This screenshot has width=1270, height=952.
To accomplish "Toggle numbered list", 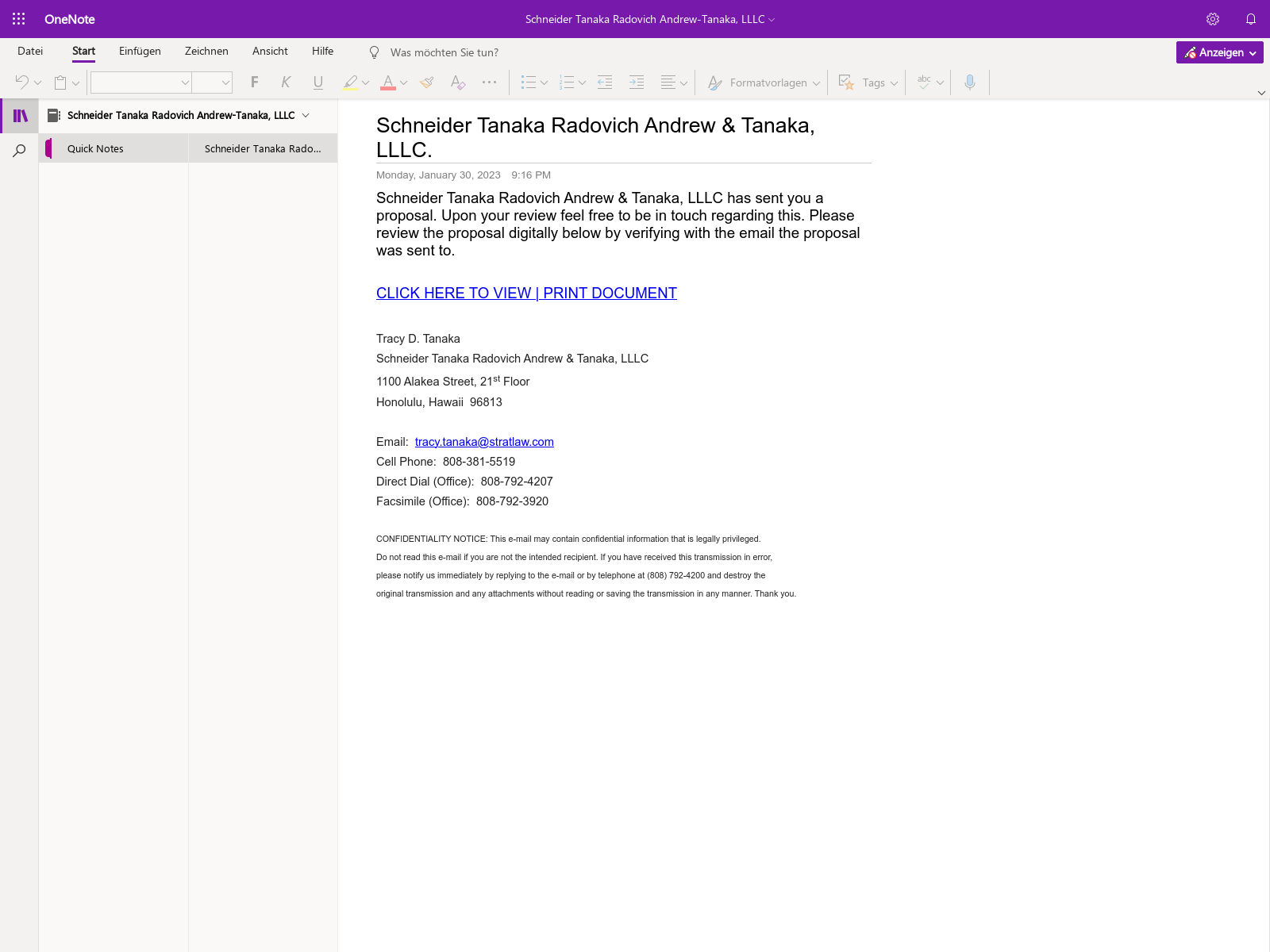I will (567, 82).
